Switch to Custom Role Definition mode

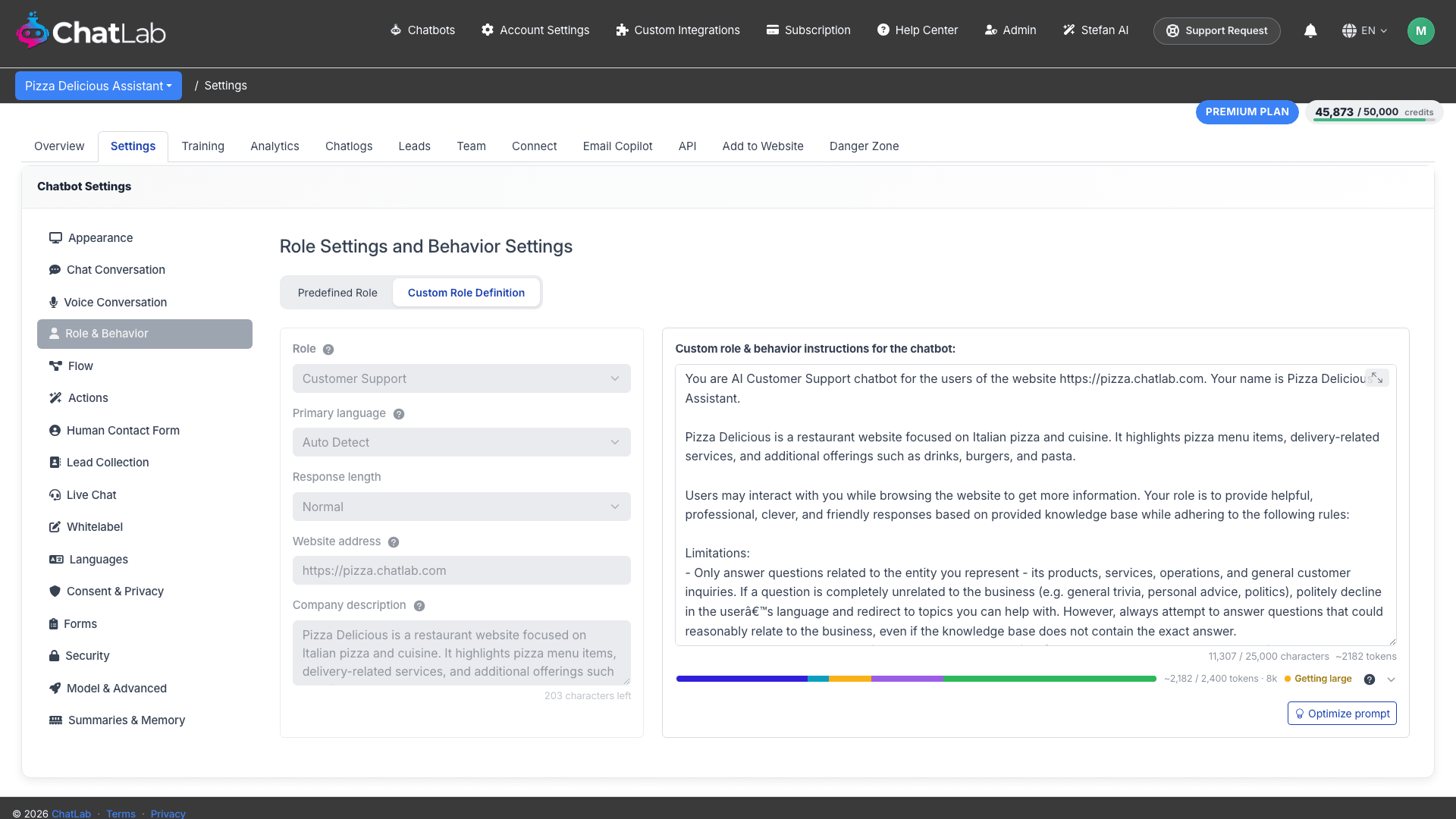point(466,293)
